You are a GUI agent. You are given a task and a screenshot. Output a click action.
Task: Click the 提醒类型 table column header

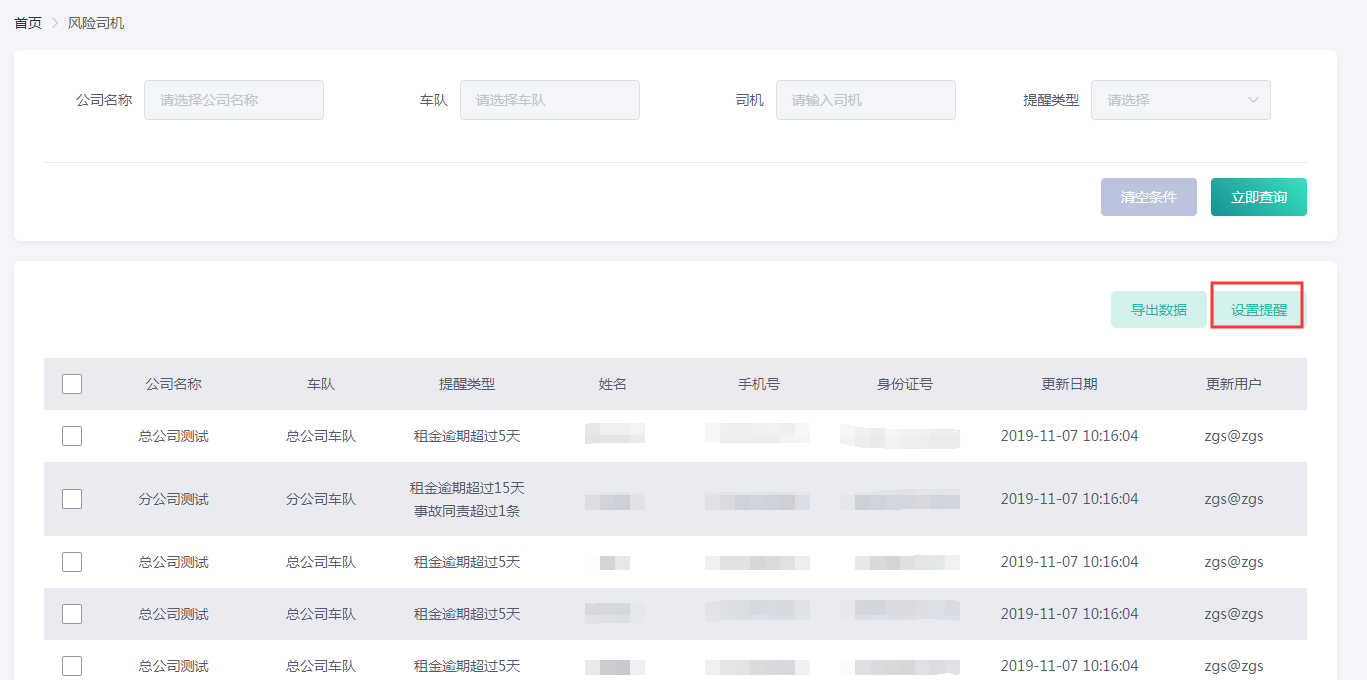pos(467,384)
